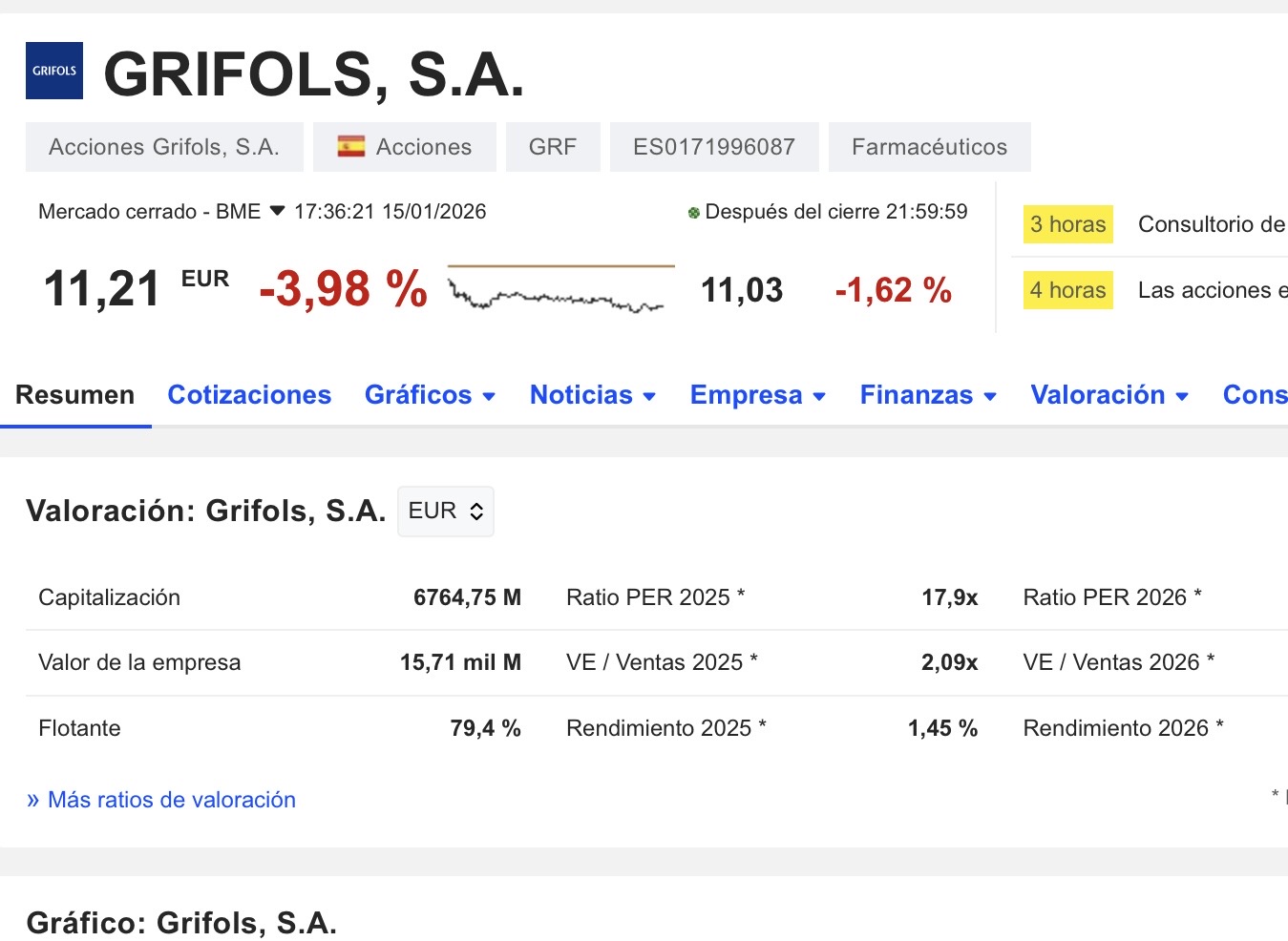Open the Consultorio de news headline
Viewport: 1288px width, 941px height.
tap(1211, 224)
